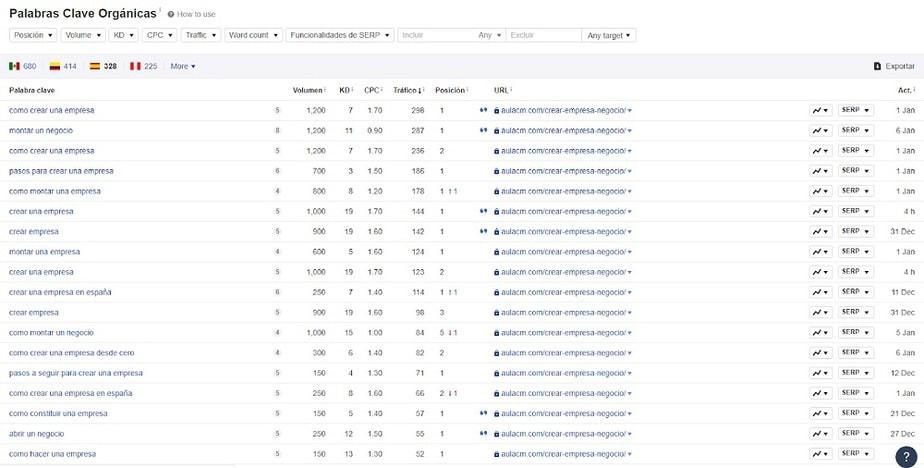
Task: Select the Spain flag tab with 328
Action: pos(103,67)
